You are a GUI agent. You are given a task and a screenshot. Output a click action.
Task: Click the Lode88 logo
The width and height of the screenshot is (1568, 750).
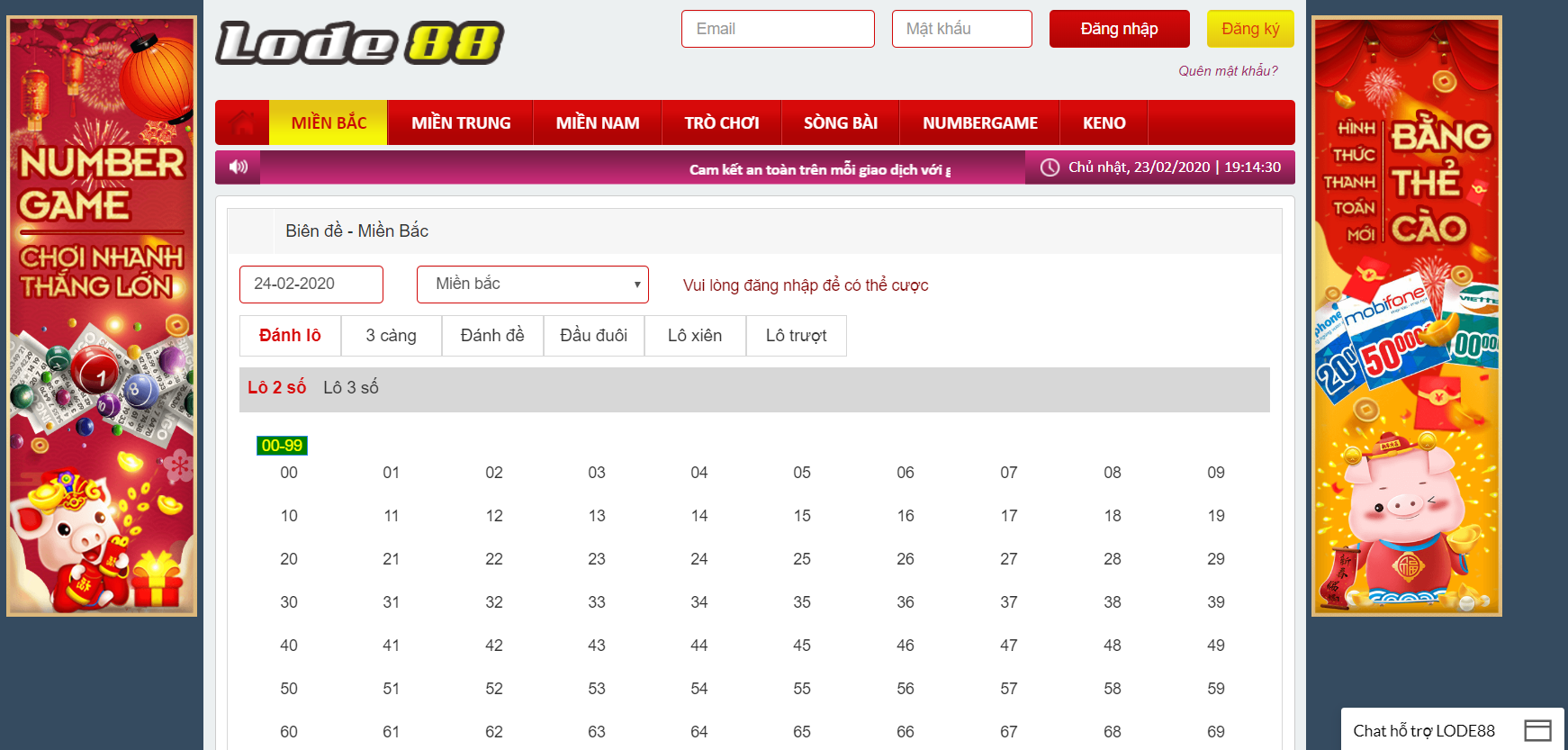click(x=359, y=42)
